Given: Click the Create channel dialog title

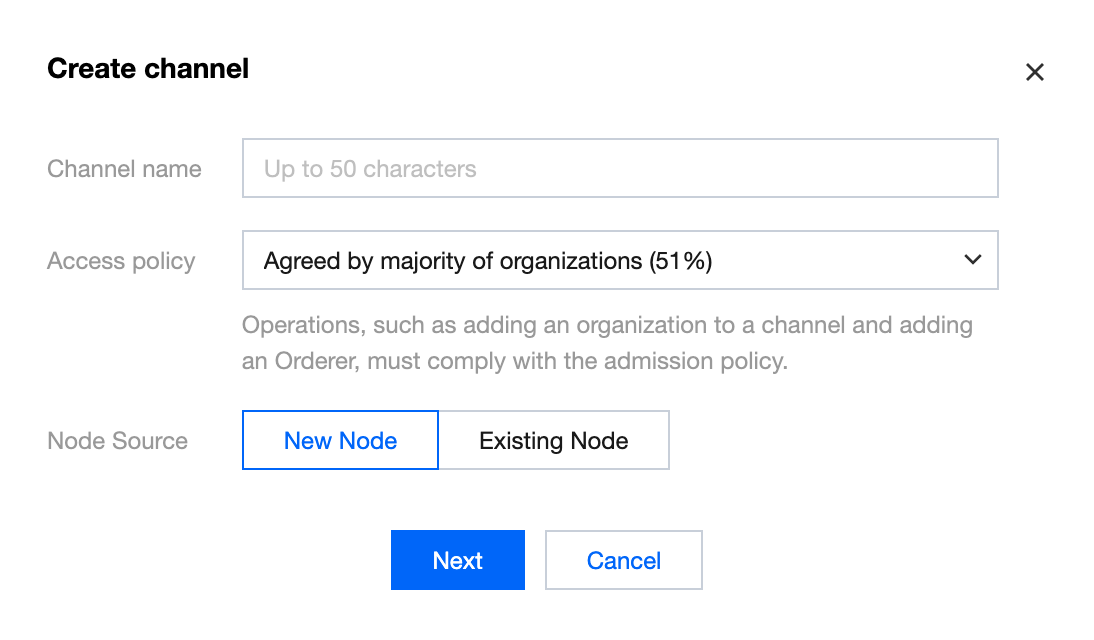Looking at the screenshot, I should click(148, 69).
